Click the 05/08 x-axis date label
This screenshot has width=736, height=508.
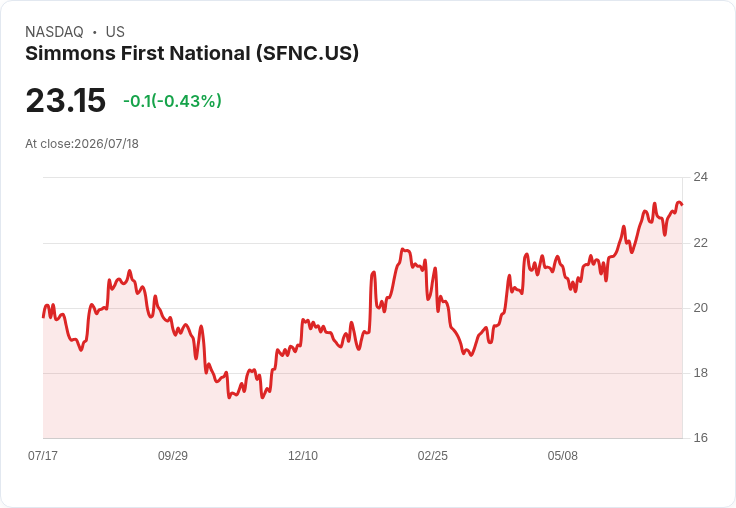[563, 455]
